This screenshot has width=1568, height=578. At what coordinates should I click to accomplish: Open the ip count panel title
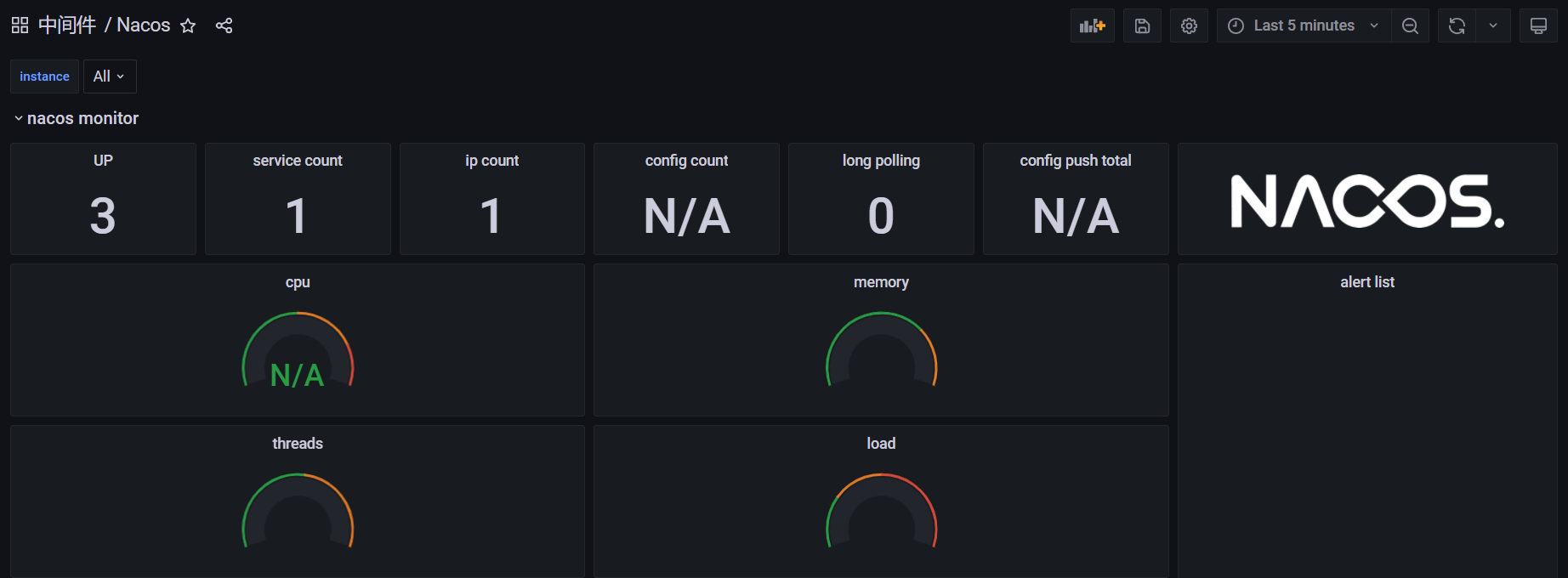tap(492, 161)
